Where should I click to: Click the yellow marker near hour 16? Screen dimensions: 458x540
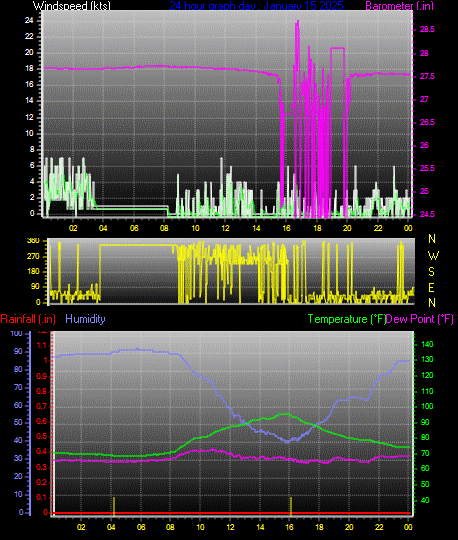[291, 506]
